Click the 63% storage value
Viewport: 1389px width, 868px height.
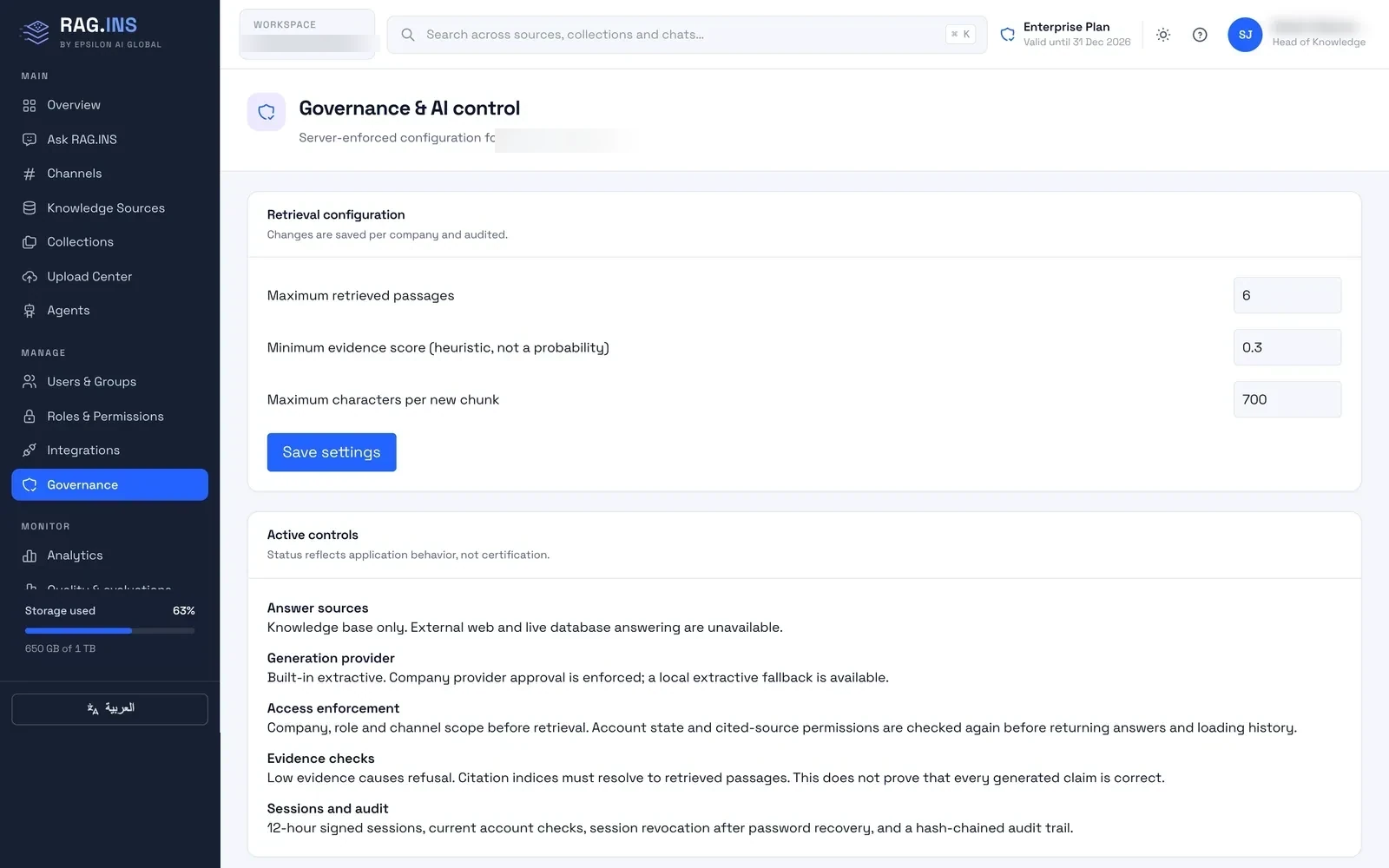[x=184, y=611]
